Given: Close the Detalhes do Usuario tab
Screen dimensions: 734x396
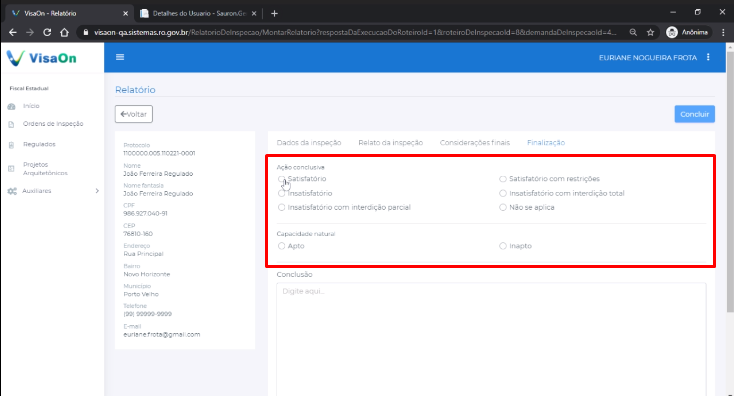Looking at the screenshot, I should 254,14.
